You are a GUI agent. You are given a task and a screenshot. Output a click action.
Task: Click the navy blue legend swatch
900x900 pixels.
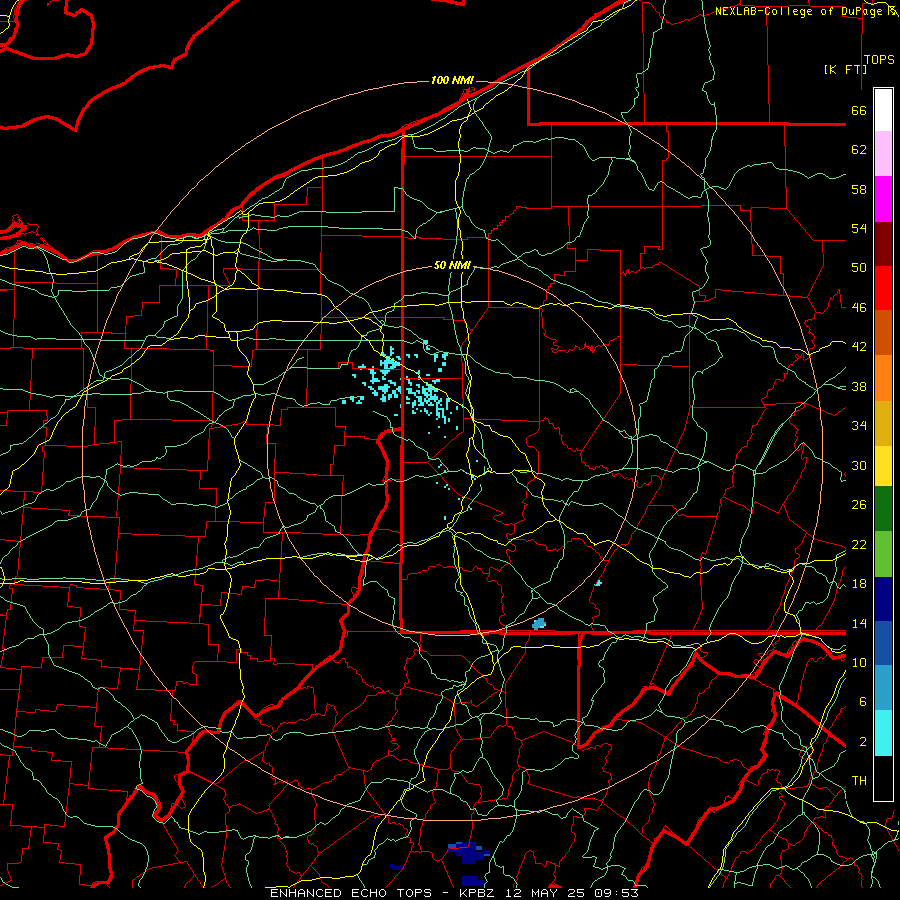[883, 599]
